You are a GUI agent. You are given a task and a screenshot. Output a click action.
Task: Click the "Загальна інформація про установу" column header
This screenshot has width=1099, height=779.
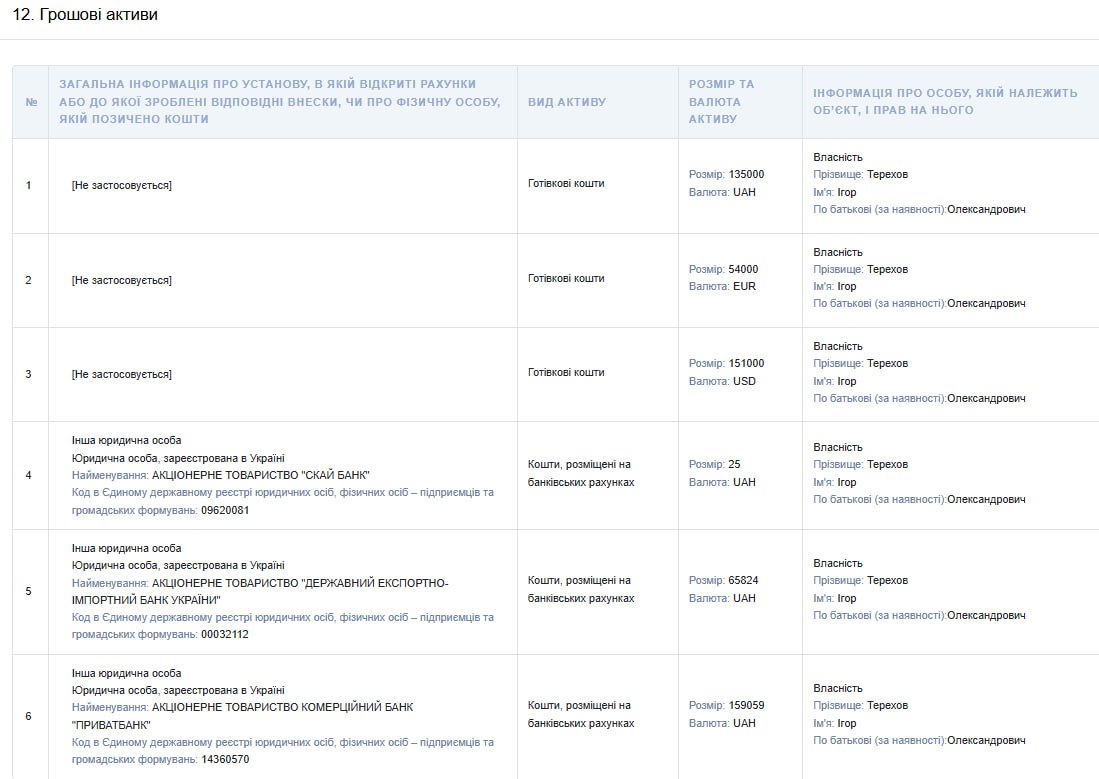tap(267, 102)
